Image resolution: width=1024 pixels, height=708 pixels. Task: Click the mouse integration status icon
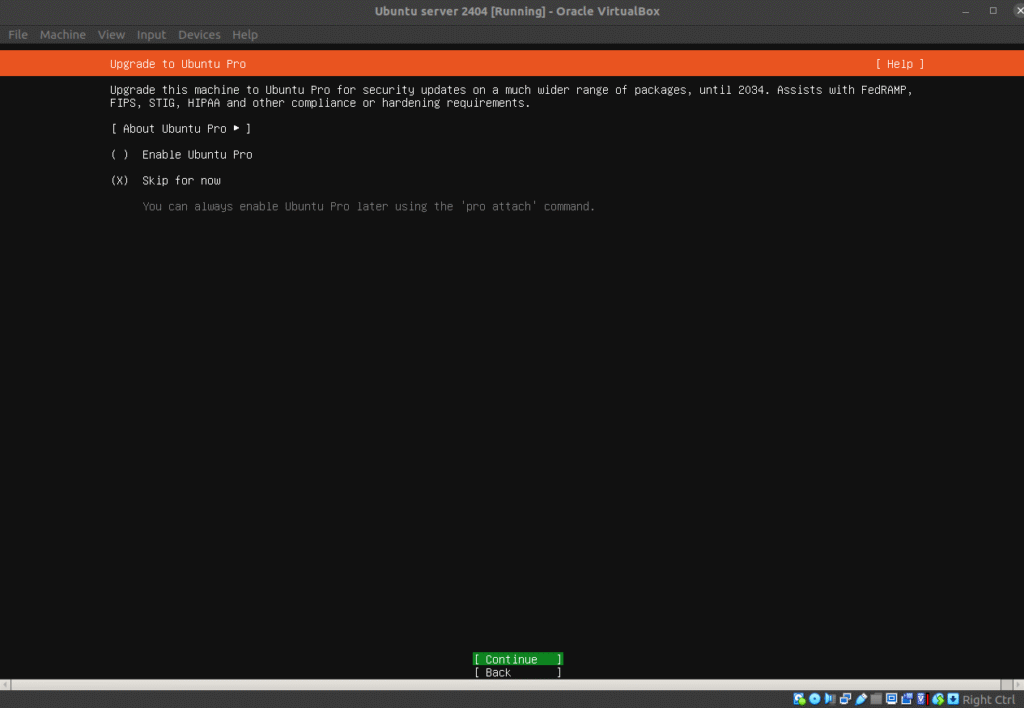938,699
